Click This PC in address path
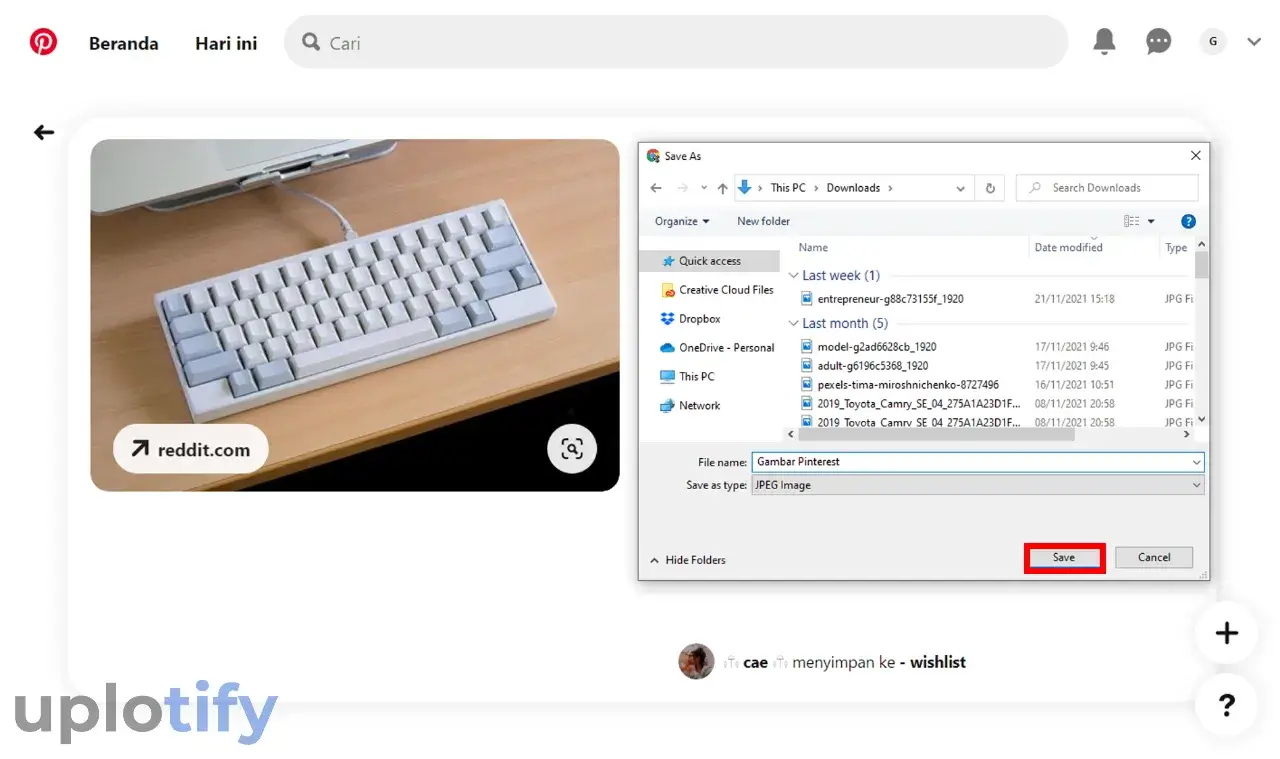The width and height of the screenshot is (1280, 759). (x=788, y=188)
